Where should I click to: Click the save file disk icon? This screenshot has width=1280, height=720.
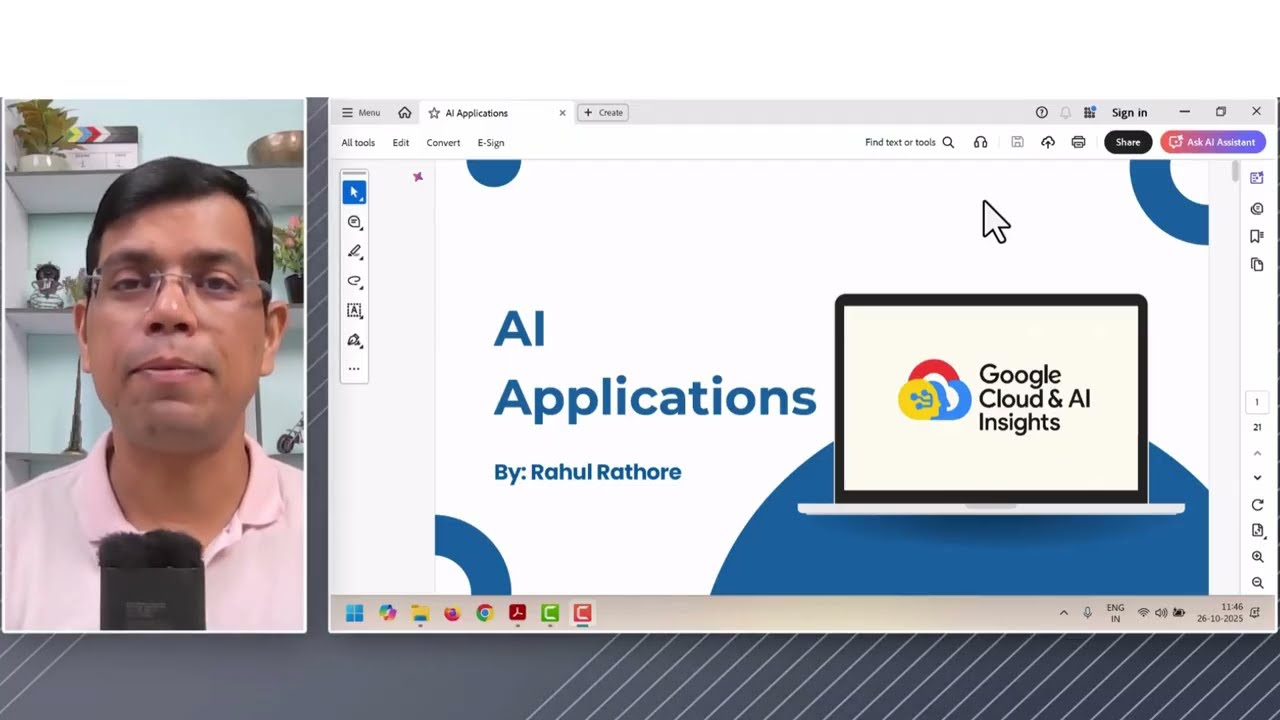1017,143
